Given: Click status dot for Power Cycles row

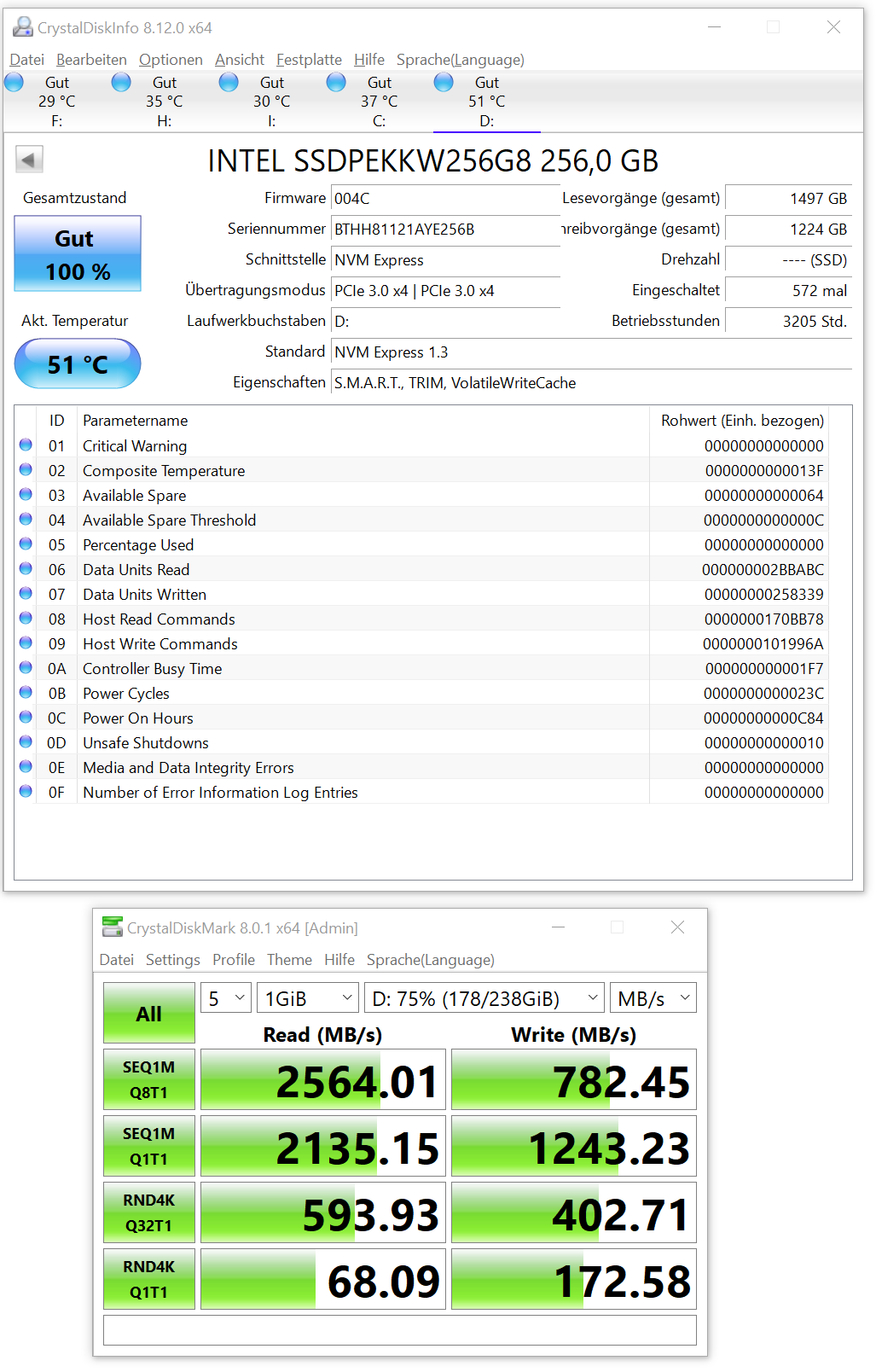Looking at the screenshot, I should [x=26, y=692].
